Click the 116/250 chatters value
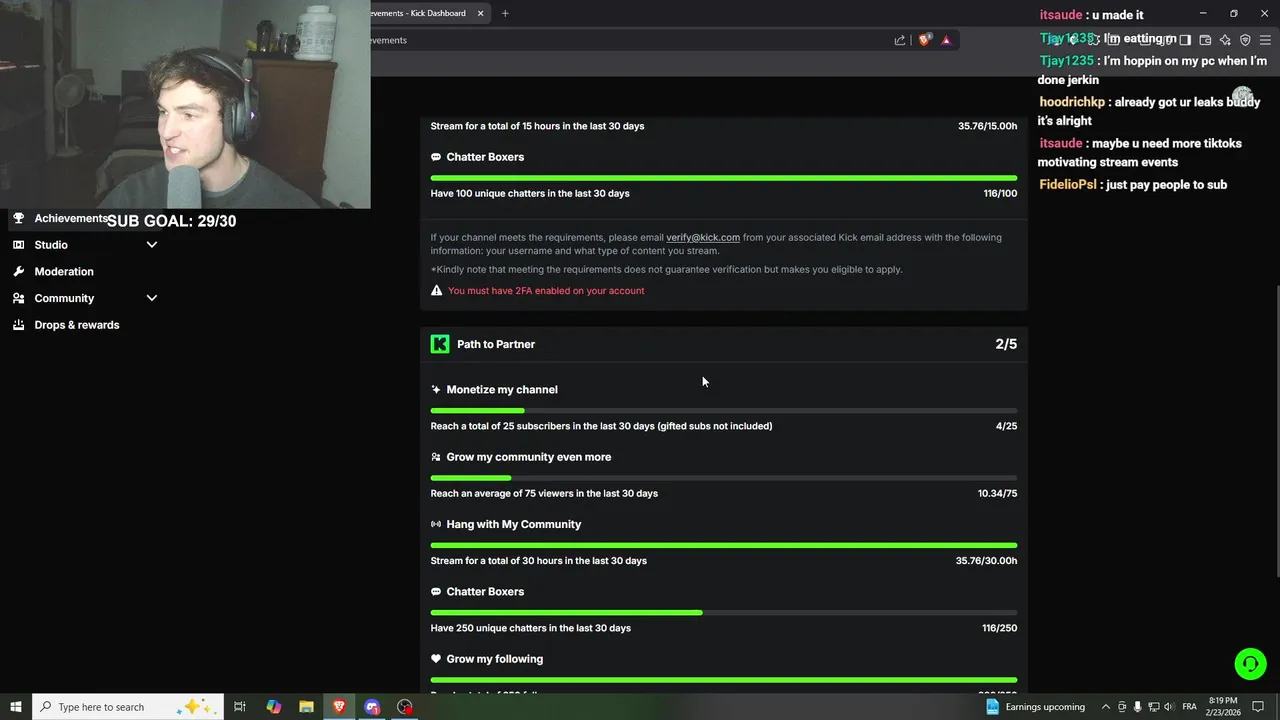This screenshot has width=1280, height=720. click(999, 628)
